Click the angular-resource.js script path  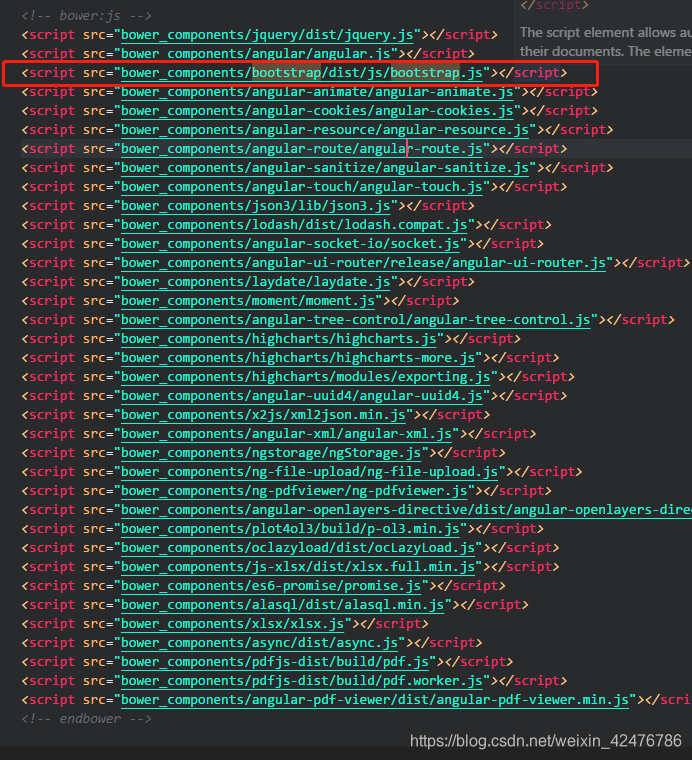[x=325, y=130]
